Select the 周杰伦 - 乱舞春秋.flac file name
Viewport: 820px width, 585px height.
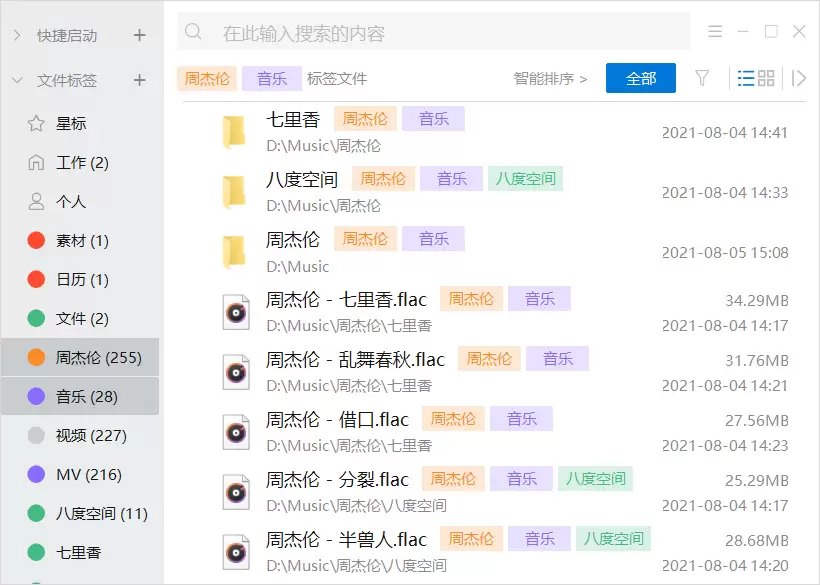pyautogui.click(x=355, y=360)
